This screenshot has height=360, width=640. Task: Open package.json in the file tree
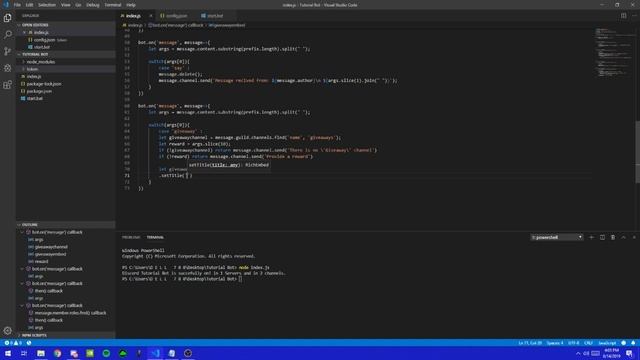pos(39,91)
